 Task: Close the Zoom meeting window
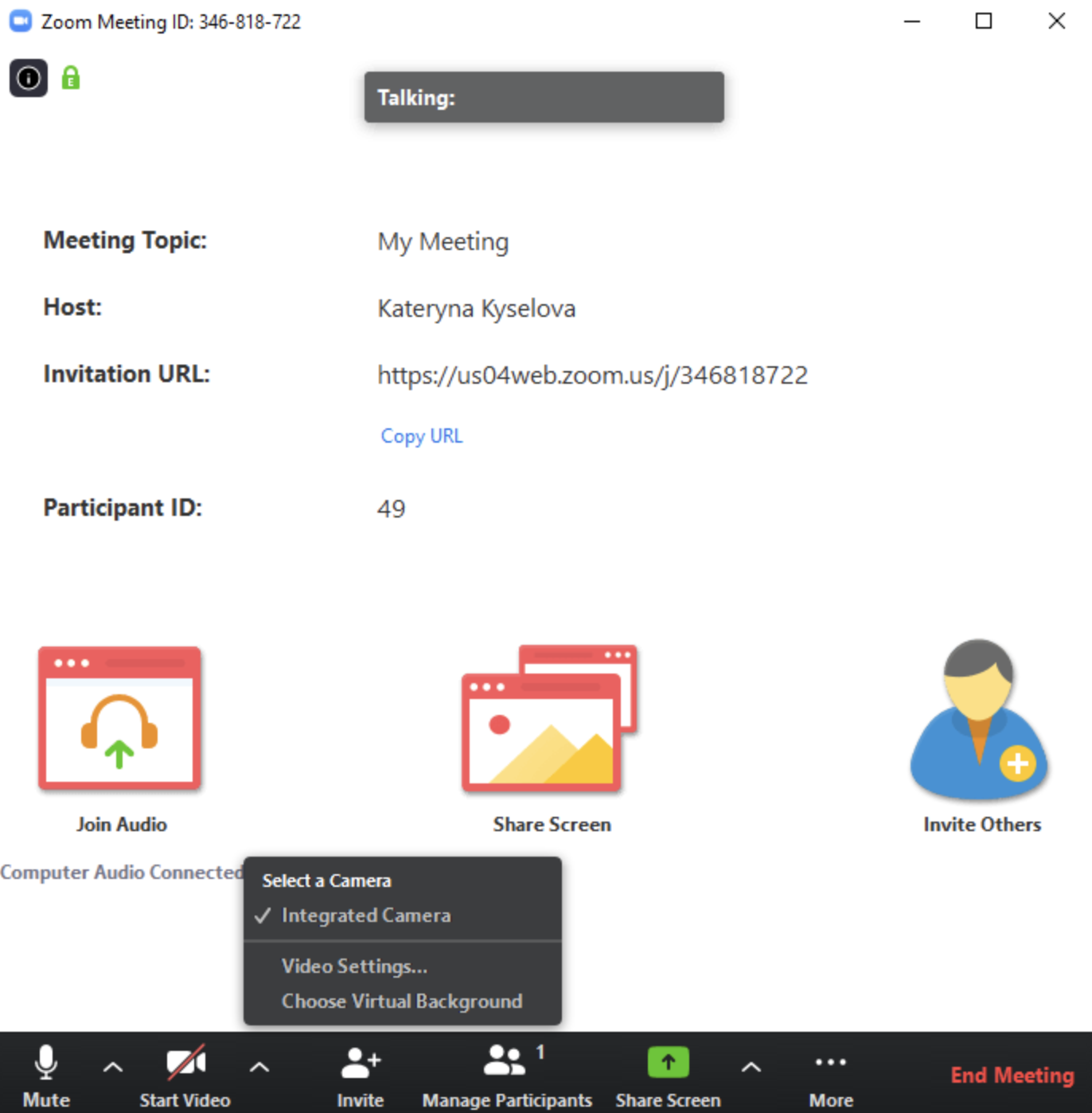pos(1057,21)
